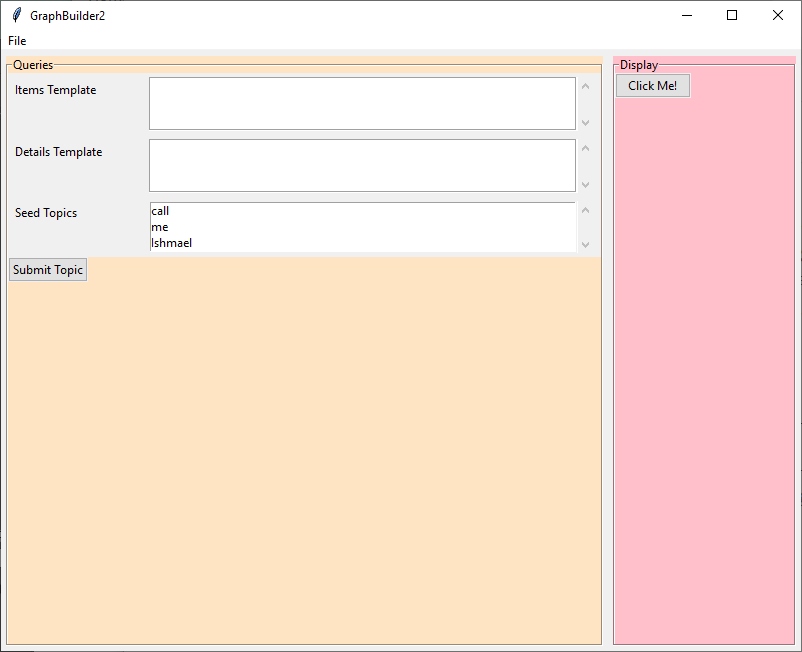This screenshot has width=802, height=652.
Task: Focus the Details Template text box
Action: tap(362, 165)
